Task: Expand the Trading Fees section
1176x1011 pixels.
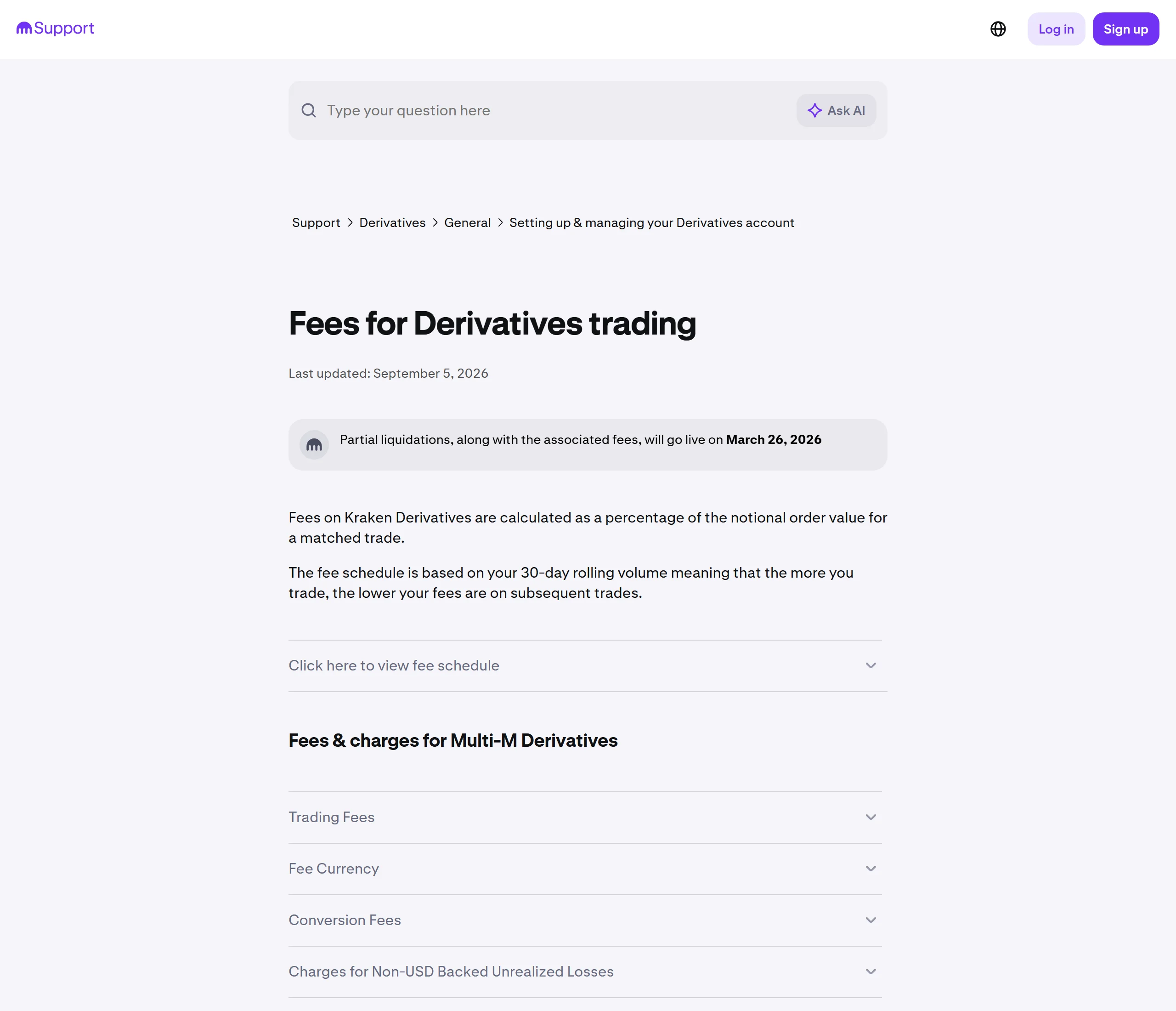Action: [x=585, y=817]
